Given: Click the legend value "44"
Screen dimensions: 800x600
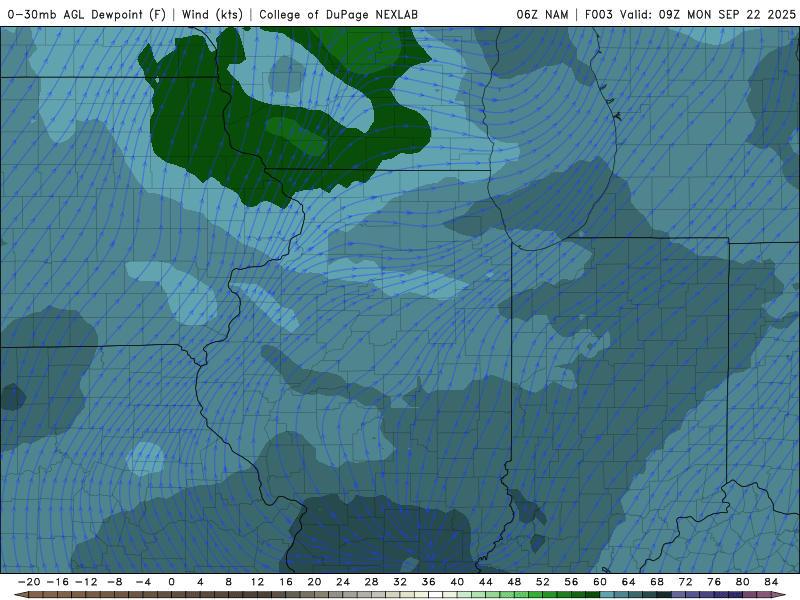Looking at the screenshot, I should tap(486, 582).
